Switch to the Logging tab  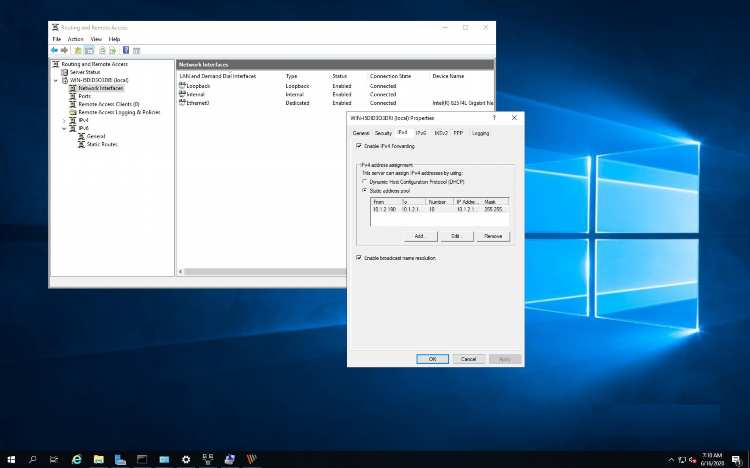coord(480,133)
